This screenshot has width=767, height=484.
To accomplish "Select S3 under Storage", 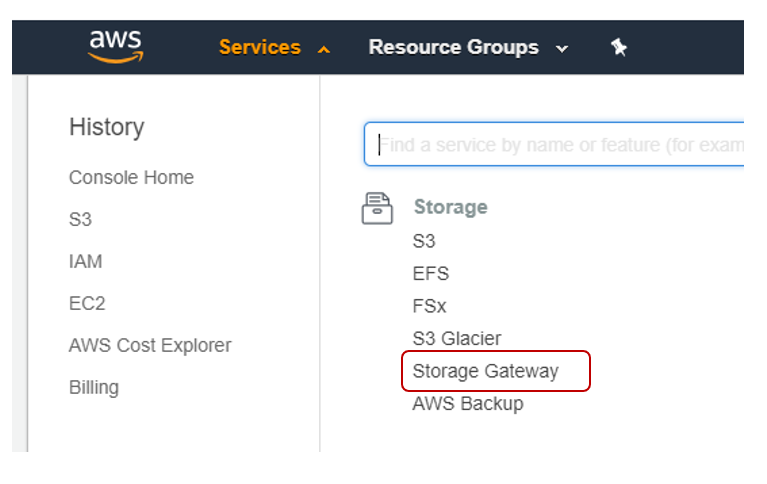I will pyautogui.click(x=424, y=241).
